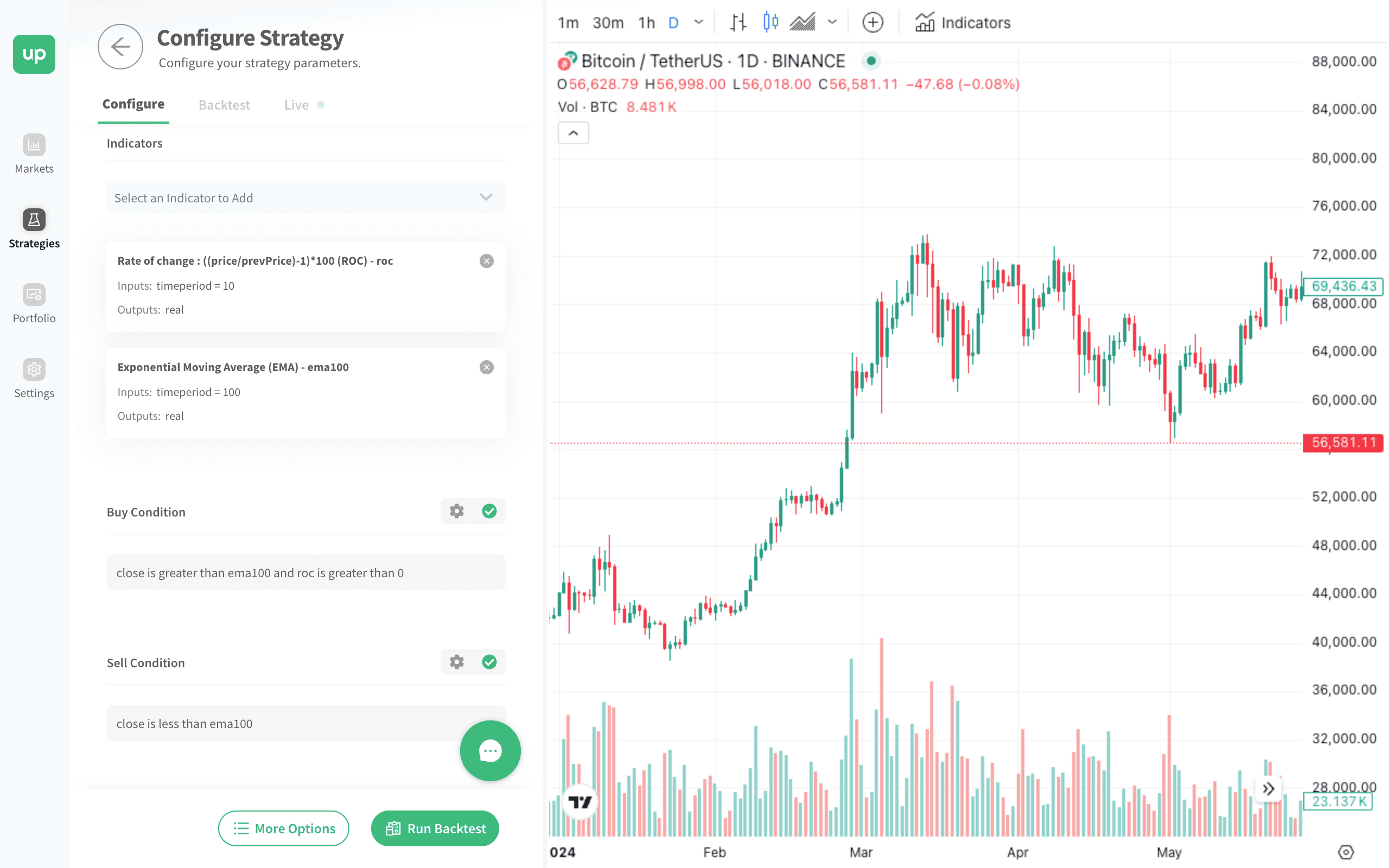Open the chat support bubble

[x=489, y=750]
